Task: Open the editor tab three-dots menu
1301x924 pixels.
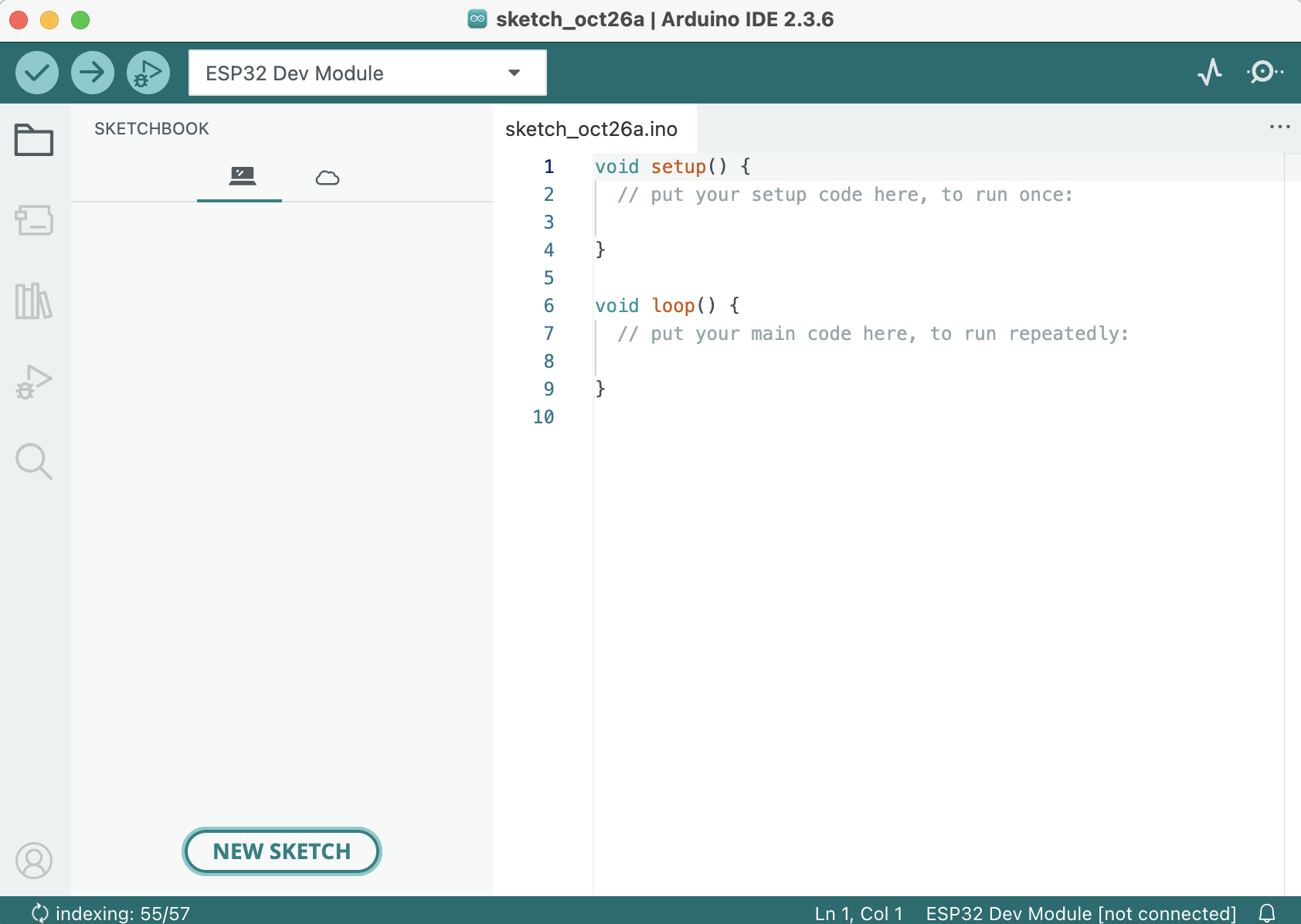Action: (x=1279, y=127)
